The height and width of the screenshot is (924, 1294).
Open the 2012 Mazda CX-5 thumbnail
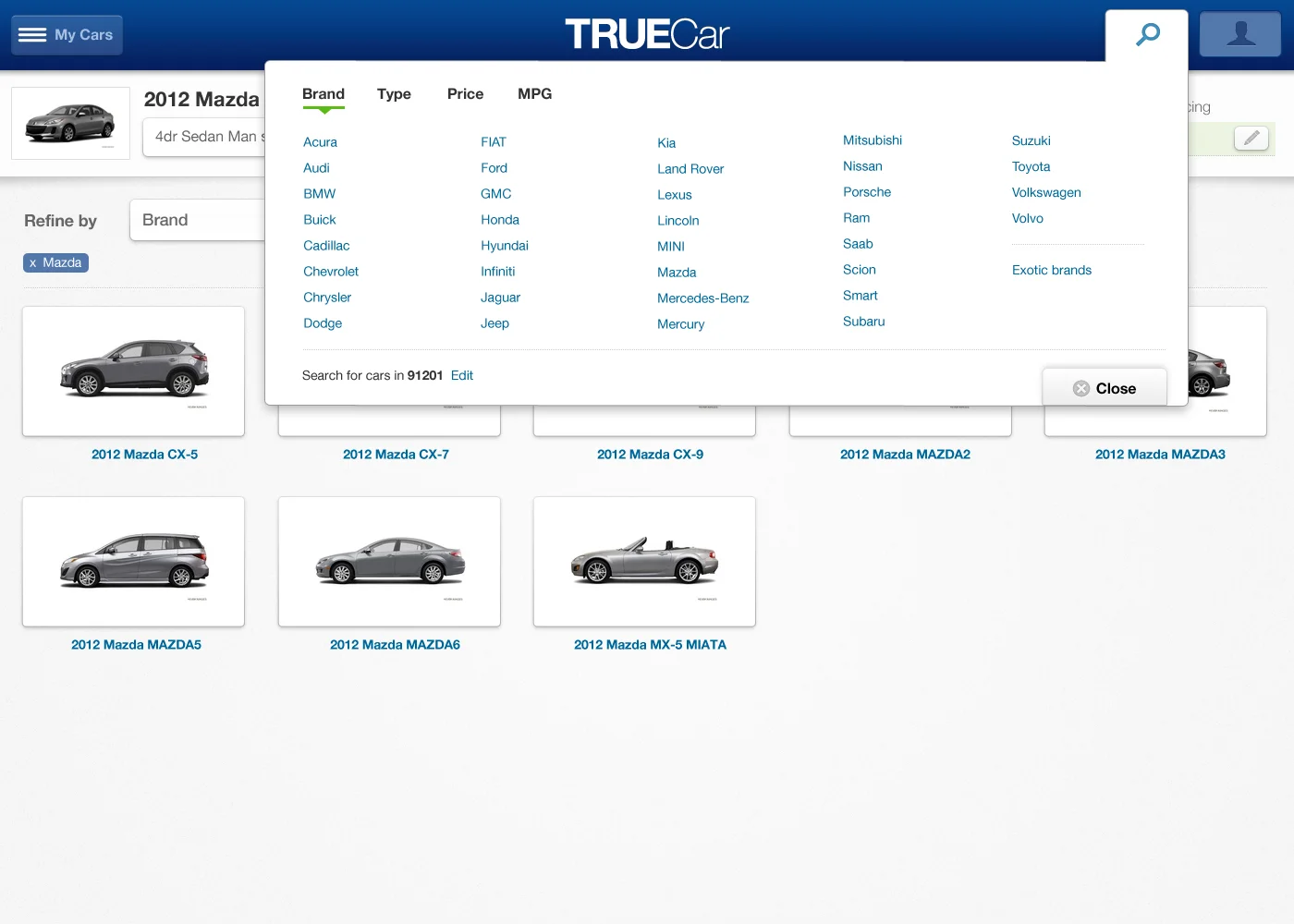point(134,371)
